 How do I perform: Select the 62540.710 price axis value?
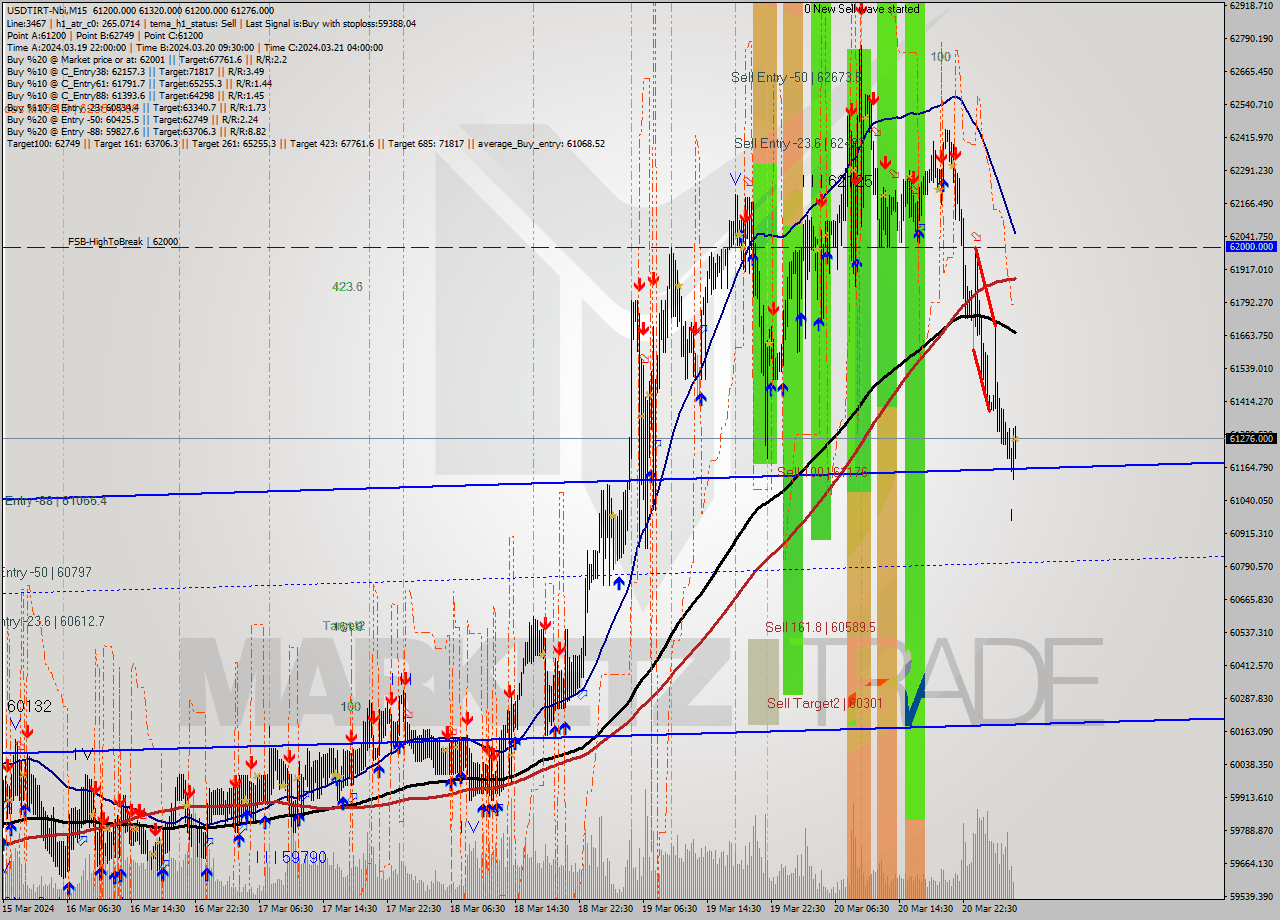click(1251, 104)
